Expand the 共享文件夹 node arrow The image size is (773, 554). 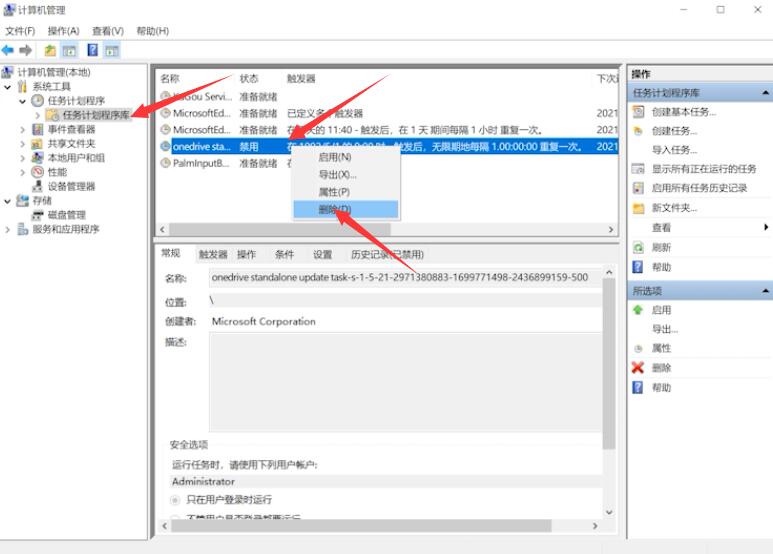coord(22,144)
